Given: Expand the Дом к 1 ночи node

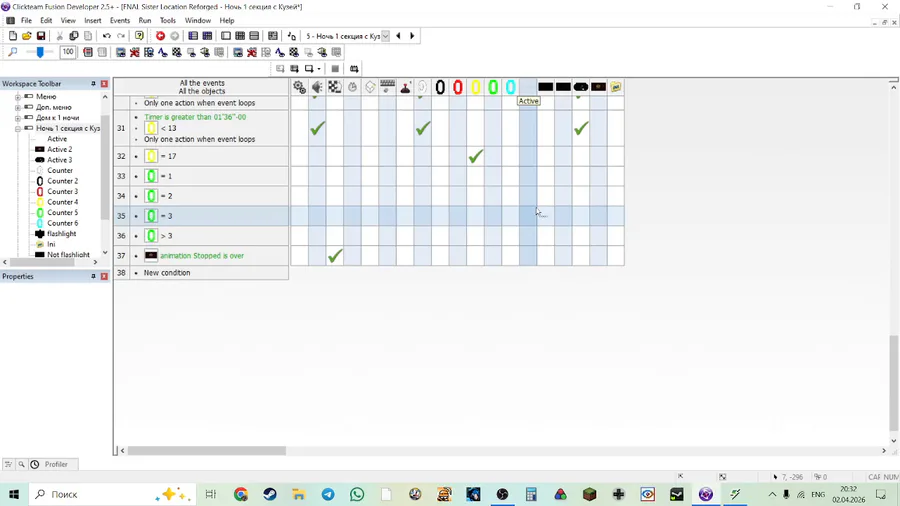Looking at the screenshot, I should pyautogui.click(x=18, y=118).
